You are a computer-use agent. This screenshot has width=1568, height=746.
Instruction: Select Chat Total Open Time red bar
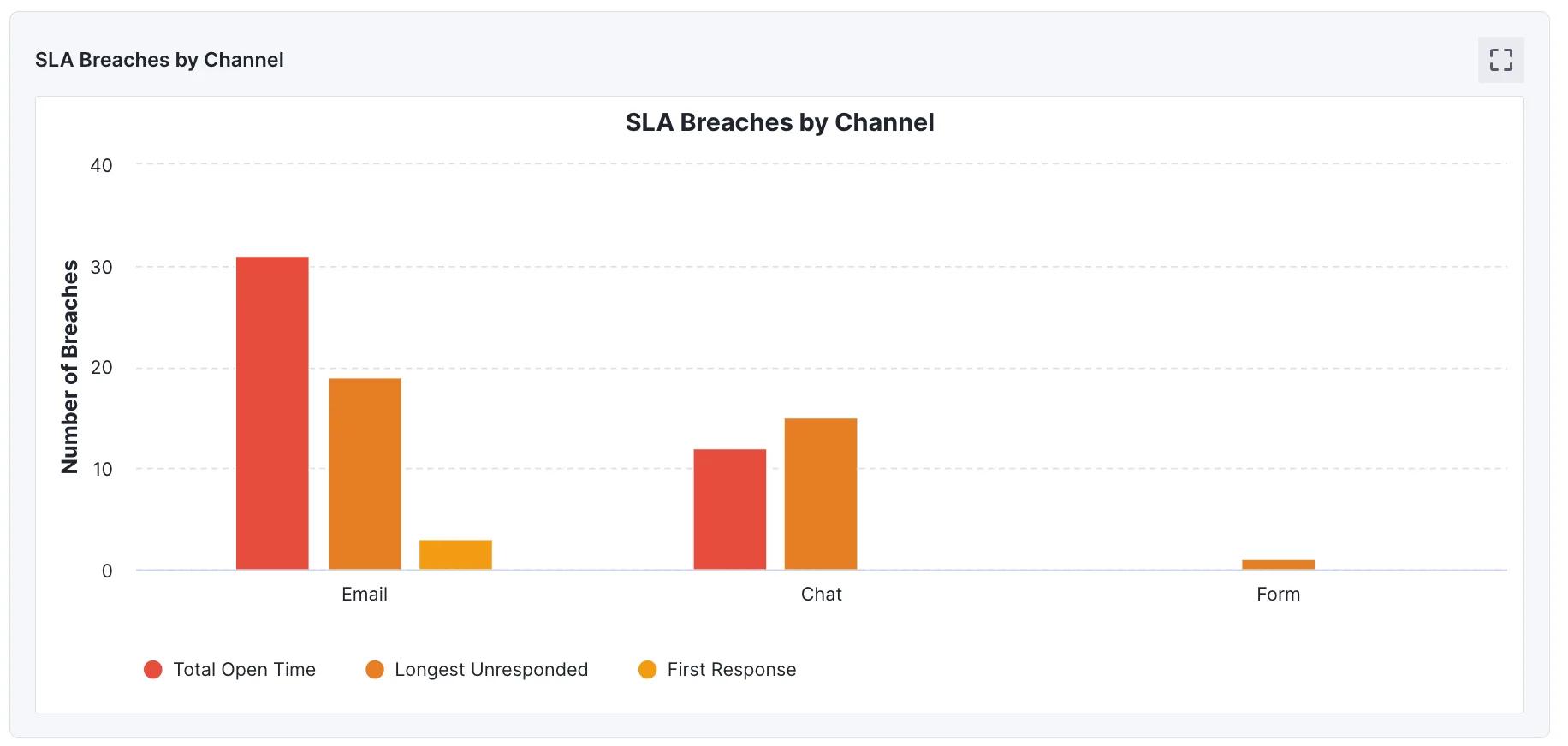(730, 509)
